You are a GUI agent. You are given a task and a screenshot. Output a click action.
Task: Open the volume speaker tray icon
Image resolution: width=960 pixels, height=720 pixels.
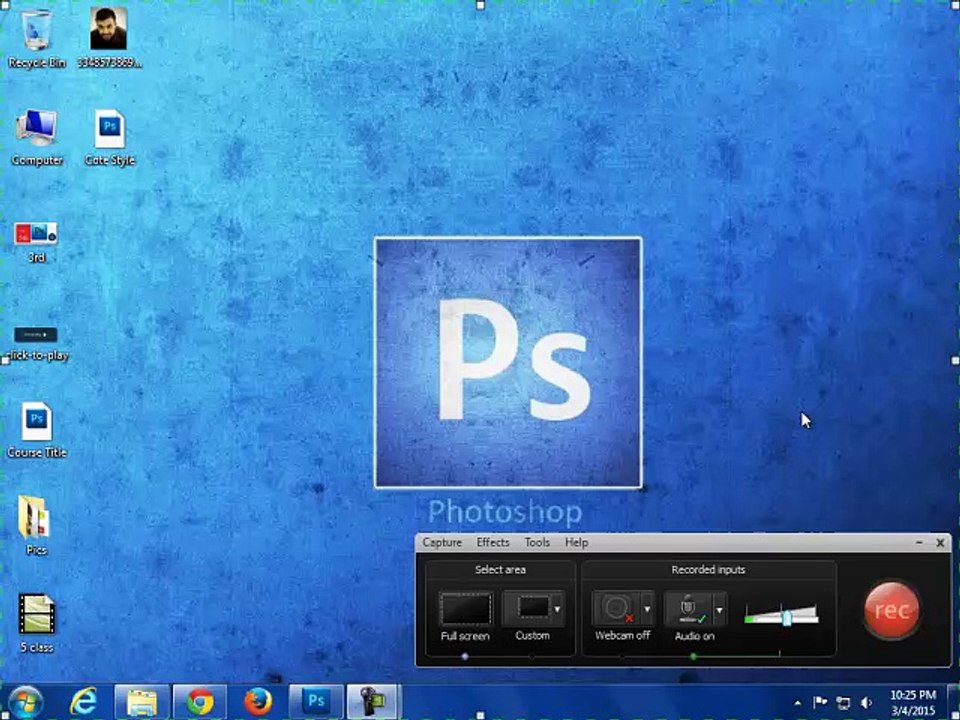pyautogui.click(x=866, y=703)
